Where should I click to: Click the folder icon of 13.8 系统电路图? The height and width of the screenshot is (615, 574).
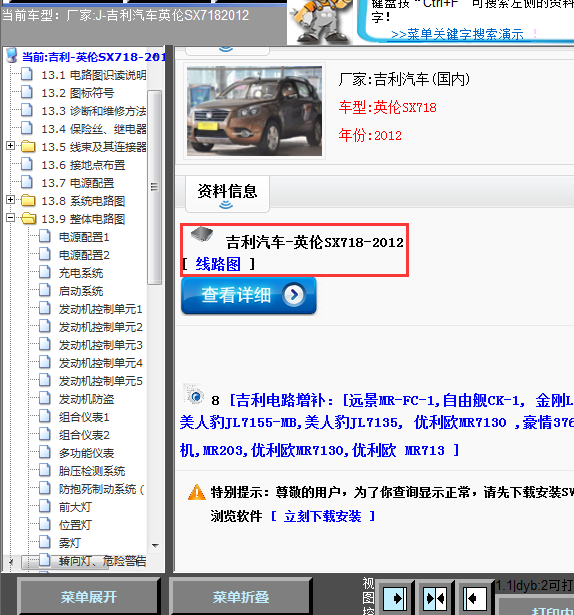(x=28, y=200)
